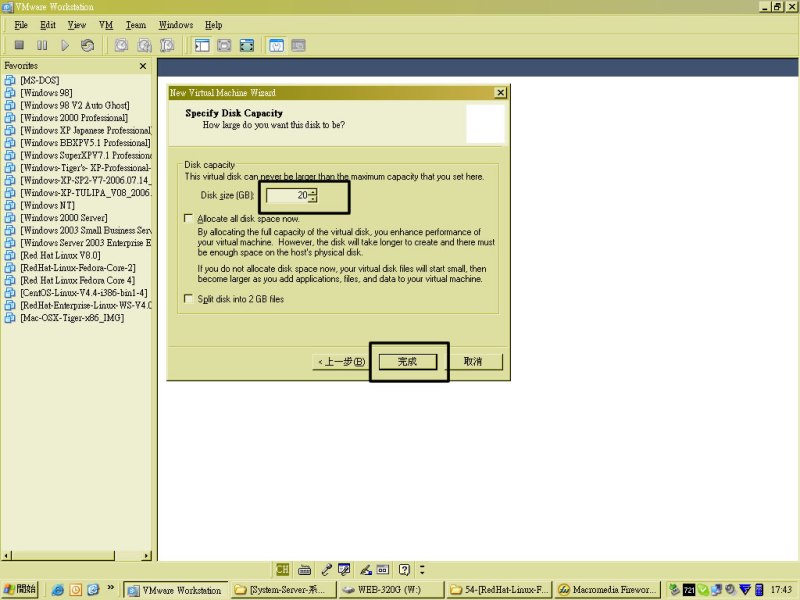Close the Favorites panel
The width and height of the screenshot is (800, 600).
pyautogui.click(x=143, y=66)
